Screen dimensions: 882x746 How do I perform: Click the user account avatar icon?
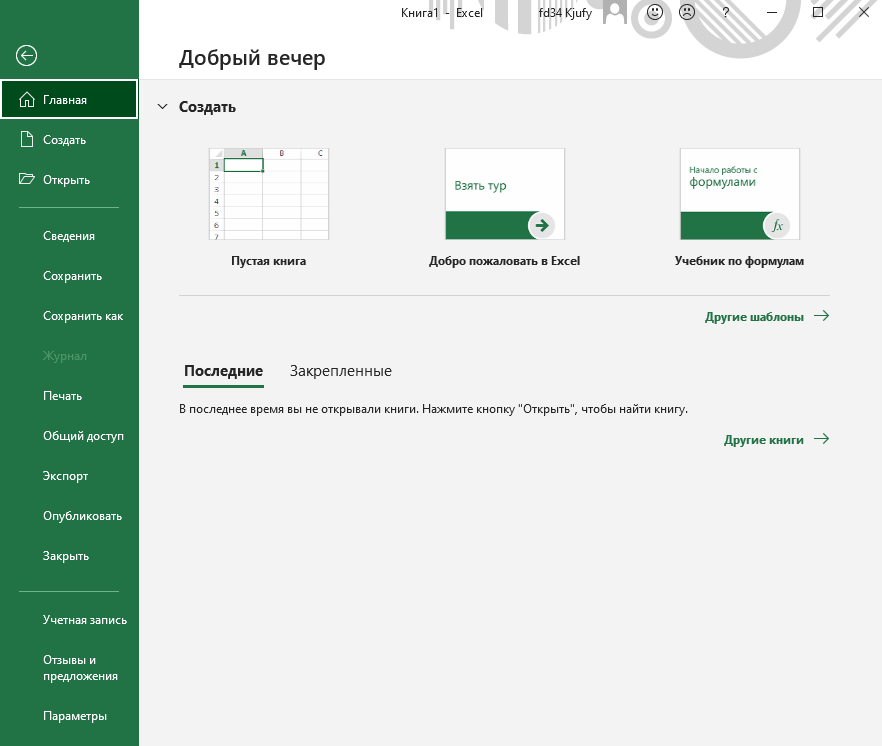point(617,13)
